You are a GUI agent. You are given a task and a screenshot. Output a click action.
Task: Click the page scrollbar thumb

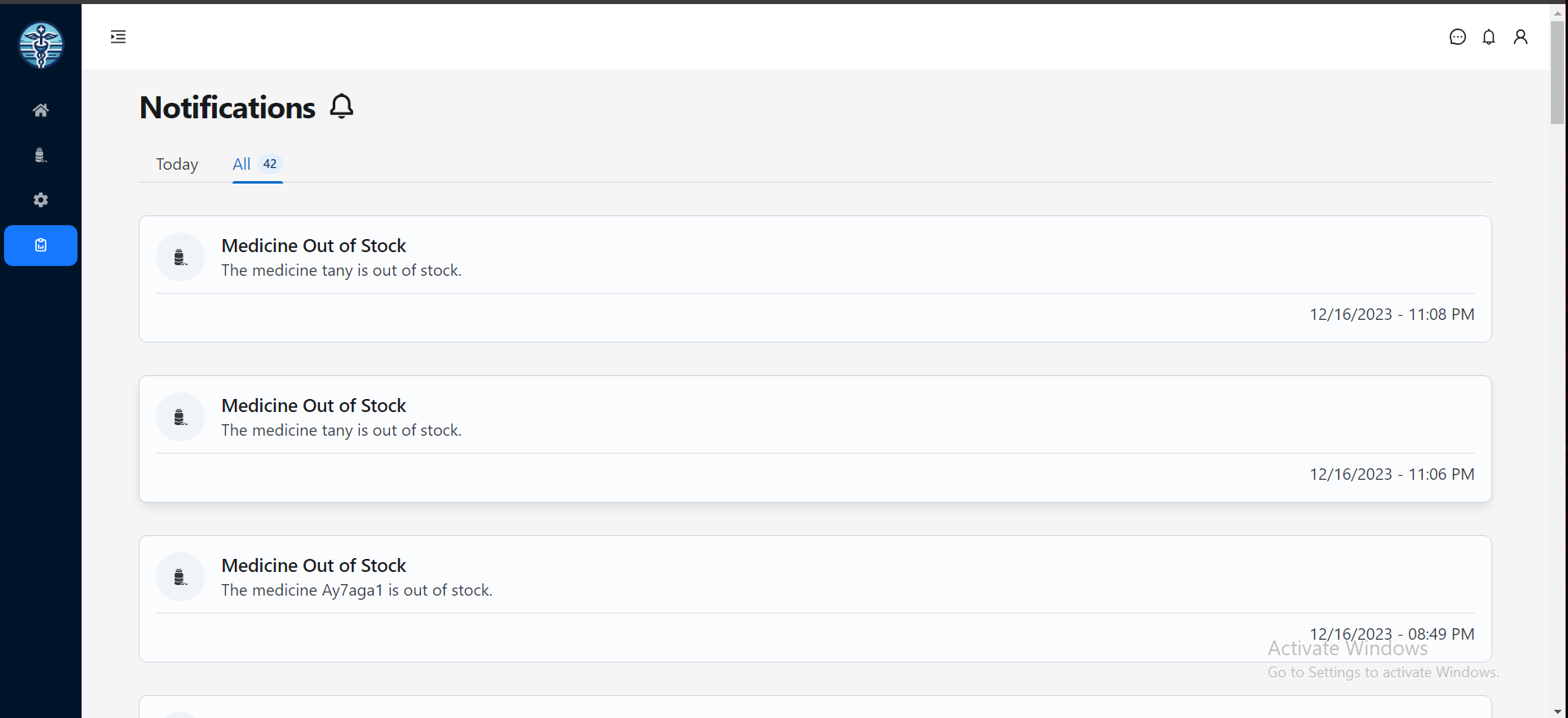(x=1557, y=72)
